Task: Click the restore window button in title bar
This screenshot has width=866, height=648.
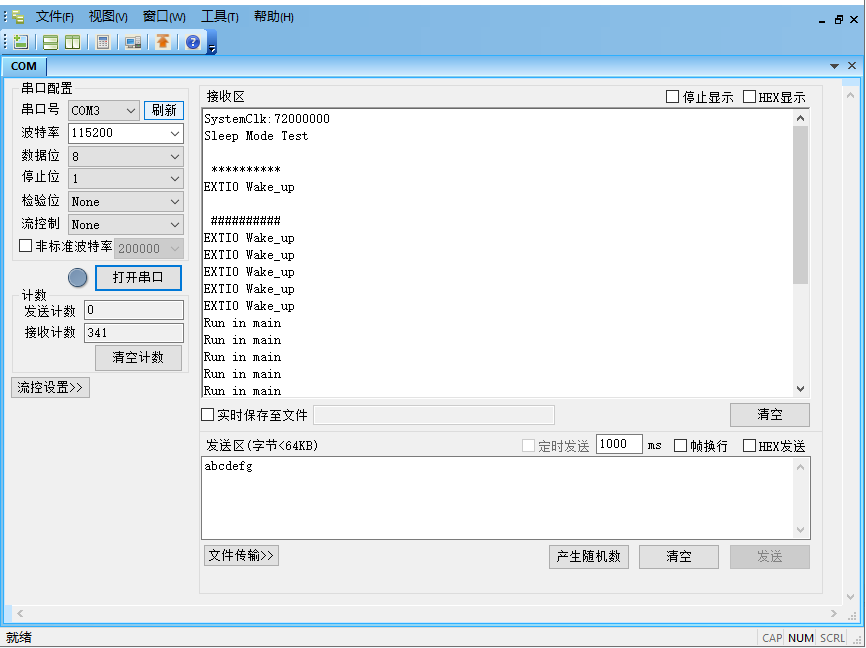Action: (x=839, y=19)
